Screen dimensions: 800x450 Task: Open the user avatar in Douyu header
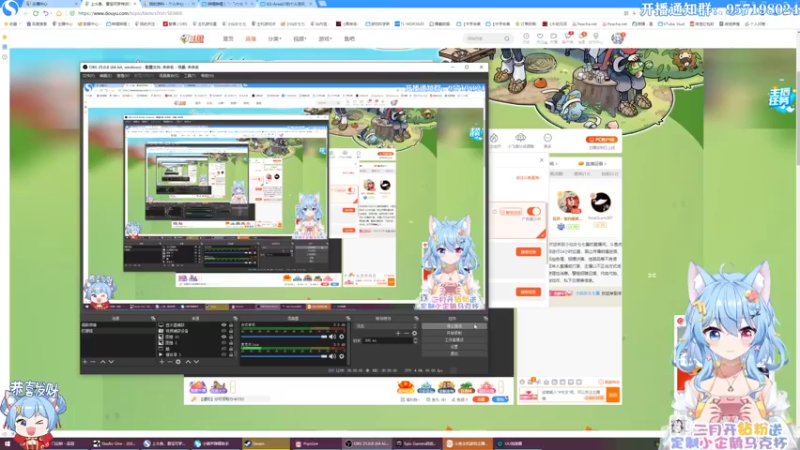point(617,38)
